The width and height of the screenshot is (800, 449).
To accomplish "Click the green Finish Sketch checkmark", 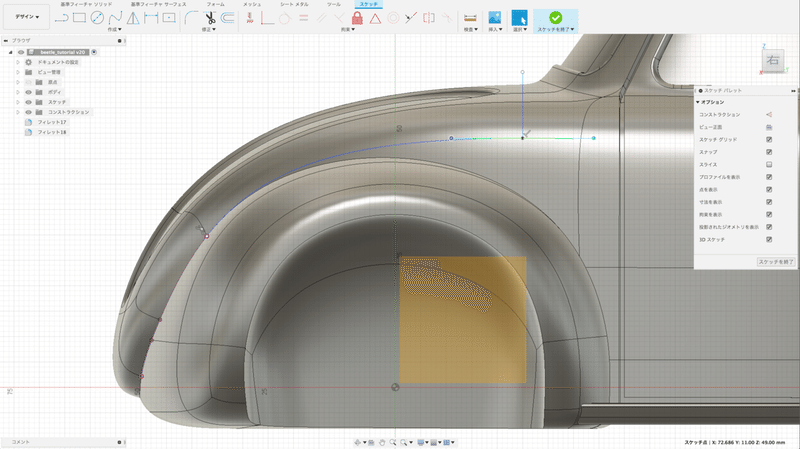I will point(555,17).
